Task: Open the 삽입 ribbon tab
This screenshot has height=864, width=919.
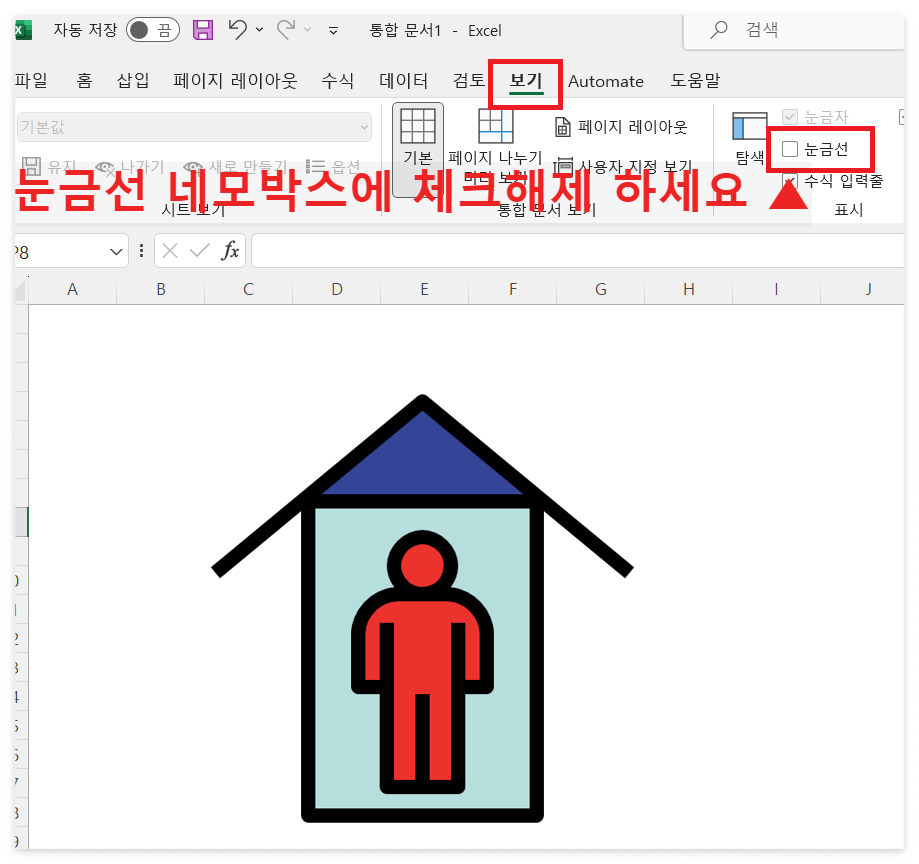Action: 133,80
